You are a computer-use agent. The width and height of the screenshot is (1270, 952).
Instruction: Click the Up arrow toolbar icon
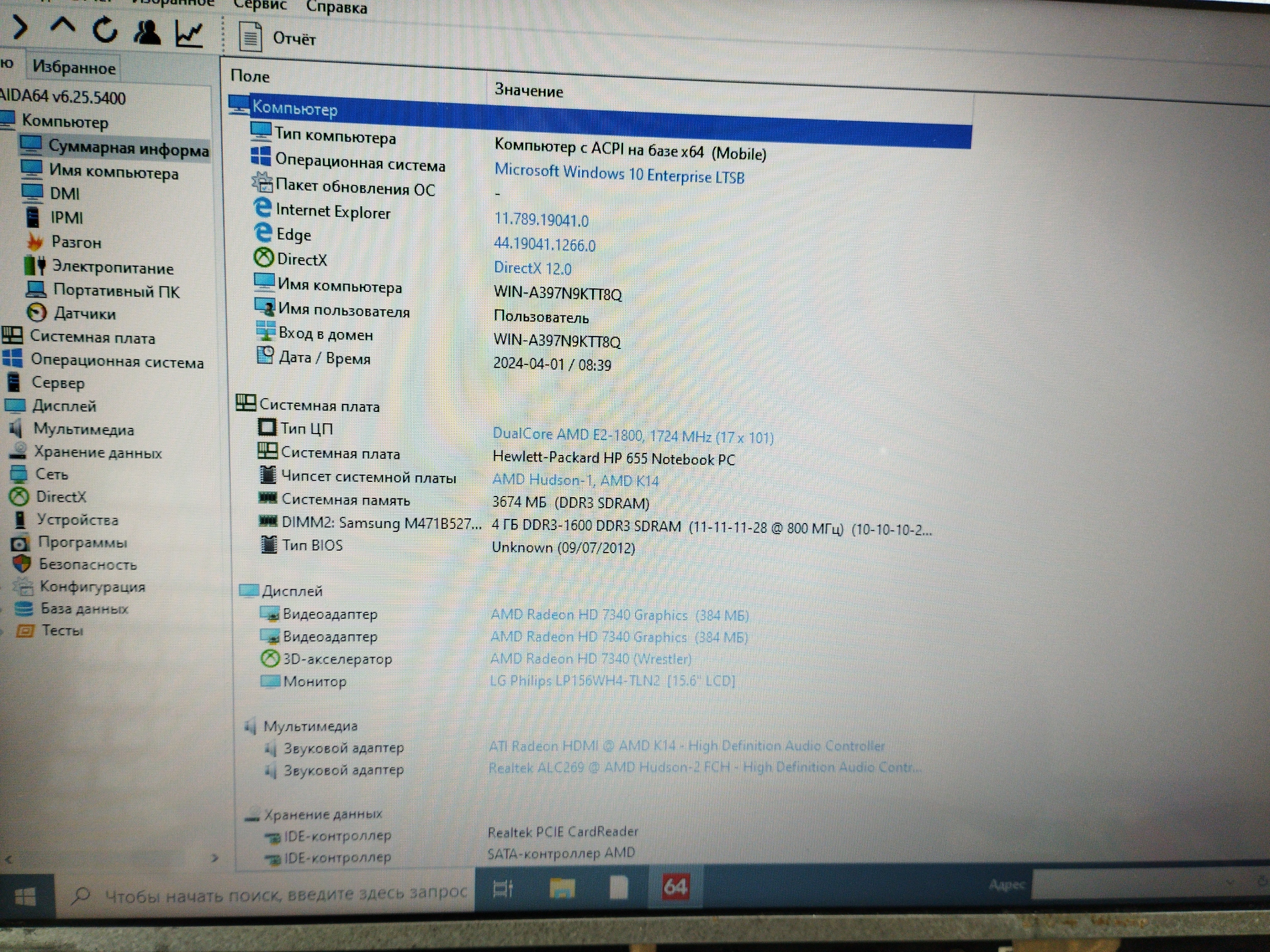pos(63,26)
